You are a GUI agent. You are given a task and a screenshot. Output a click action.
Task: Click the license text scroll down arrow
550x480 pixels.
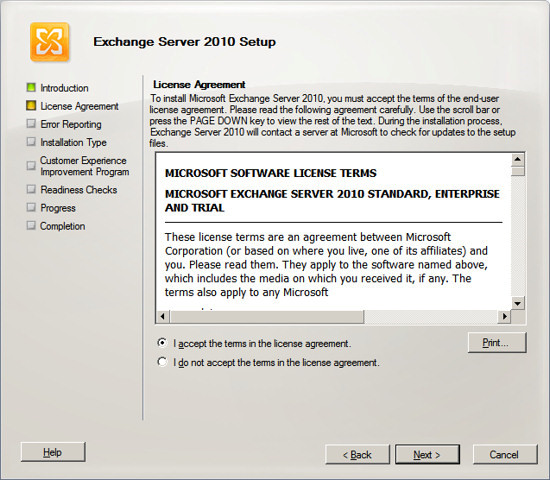[518, 303]
